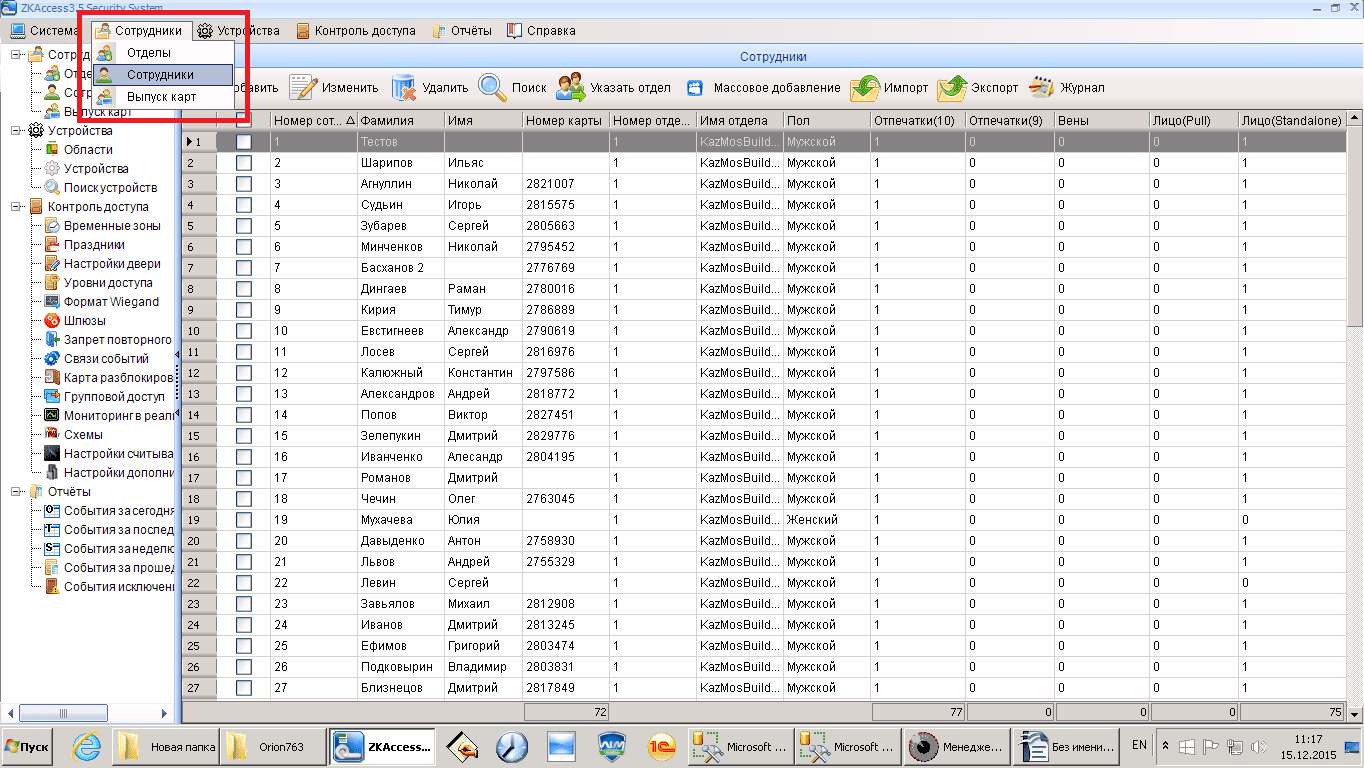Viewport: 1364px width, 768px height.
Task: Check the box in the Зубарев row
Action: coord(244,226)
